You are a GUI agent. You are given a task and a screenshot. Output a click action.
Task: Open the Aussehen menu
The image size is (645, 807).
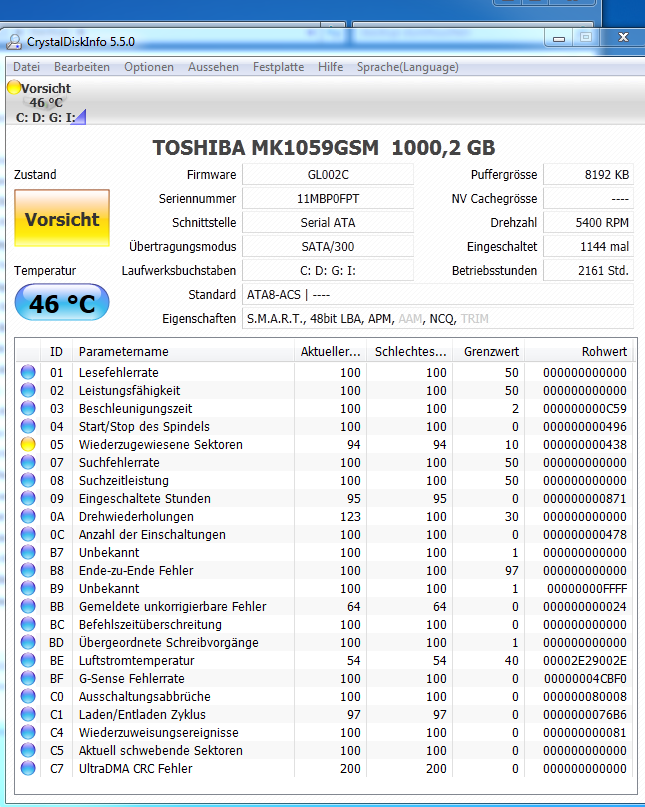pos(213,67)
